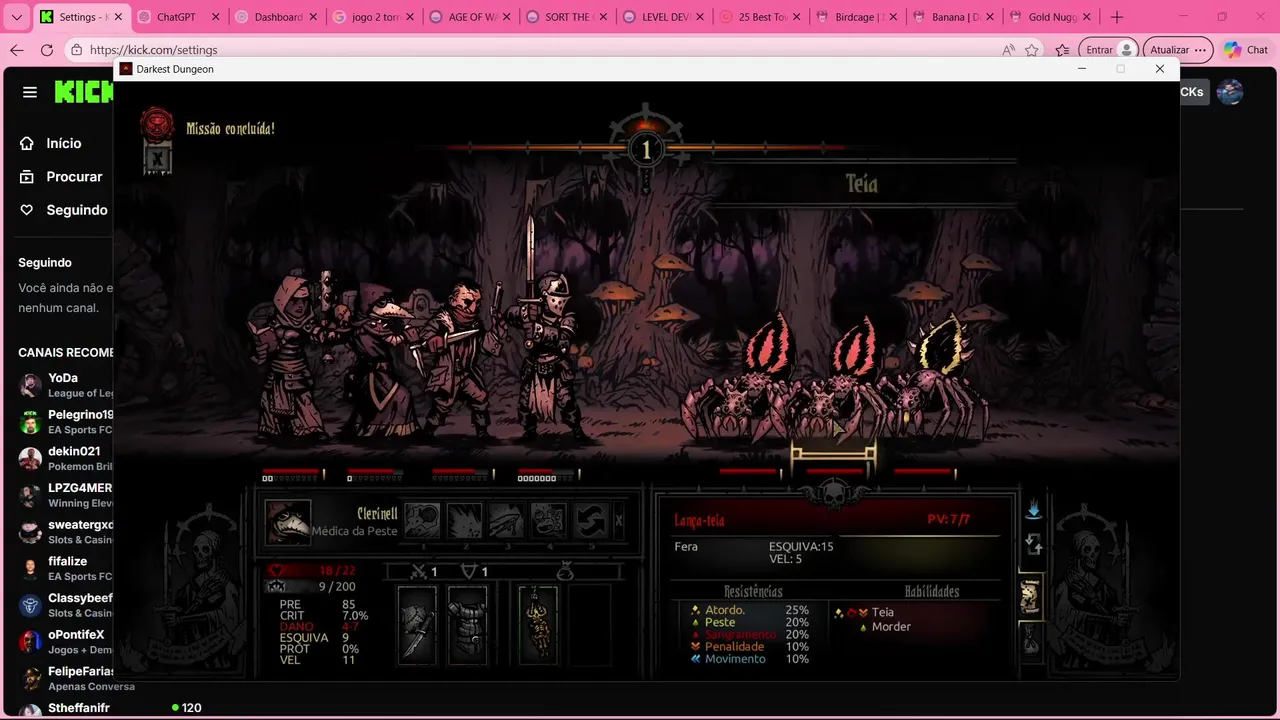Switch to the Birdcage browser tab
The image size is (1280, 720).
click(858, 17)
